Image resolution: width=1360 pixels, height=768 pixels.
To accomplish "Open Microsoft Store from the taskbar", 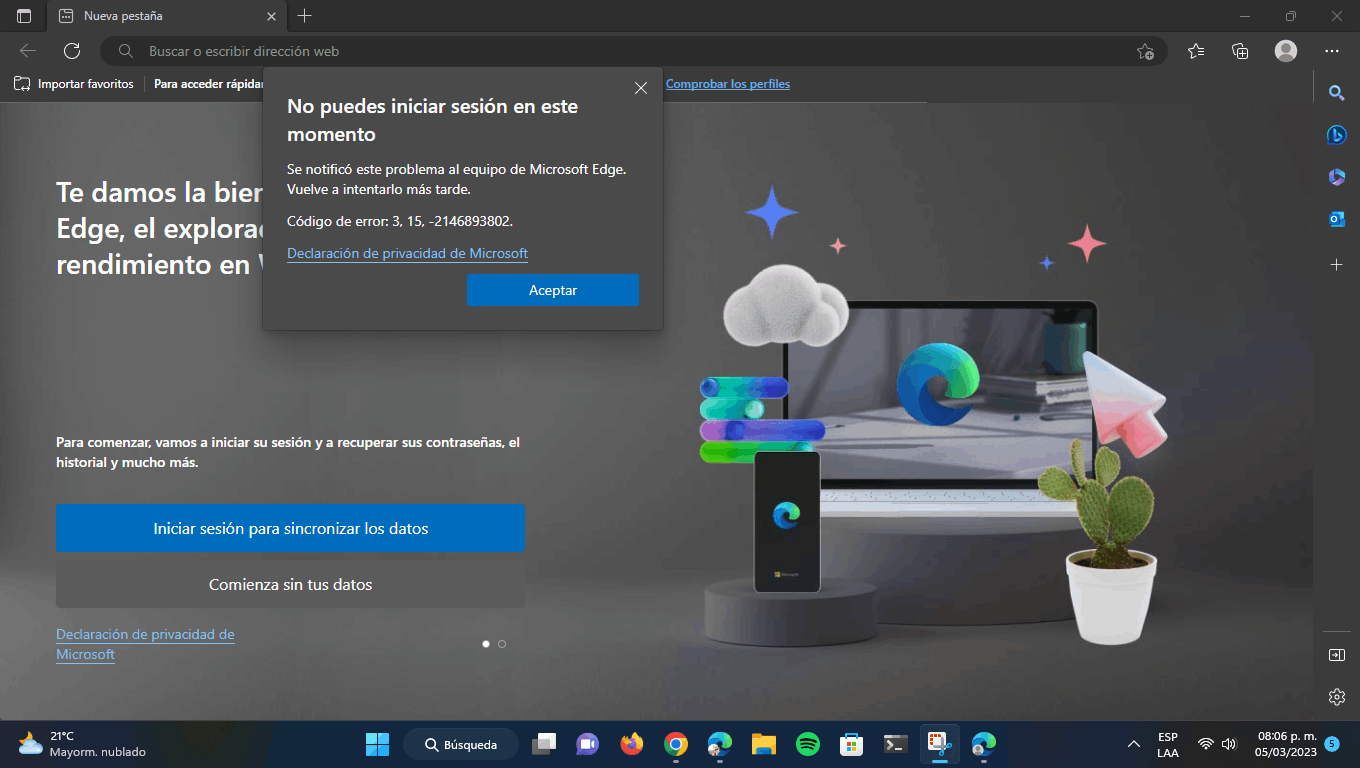I will (851, 744).
